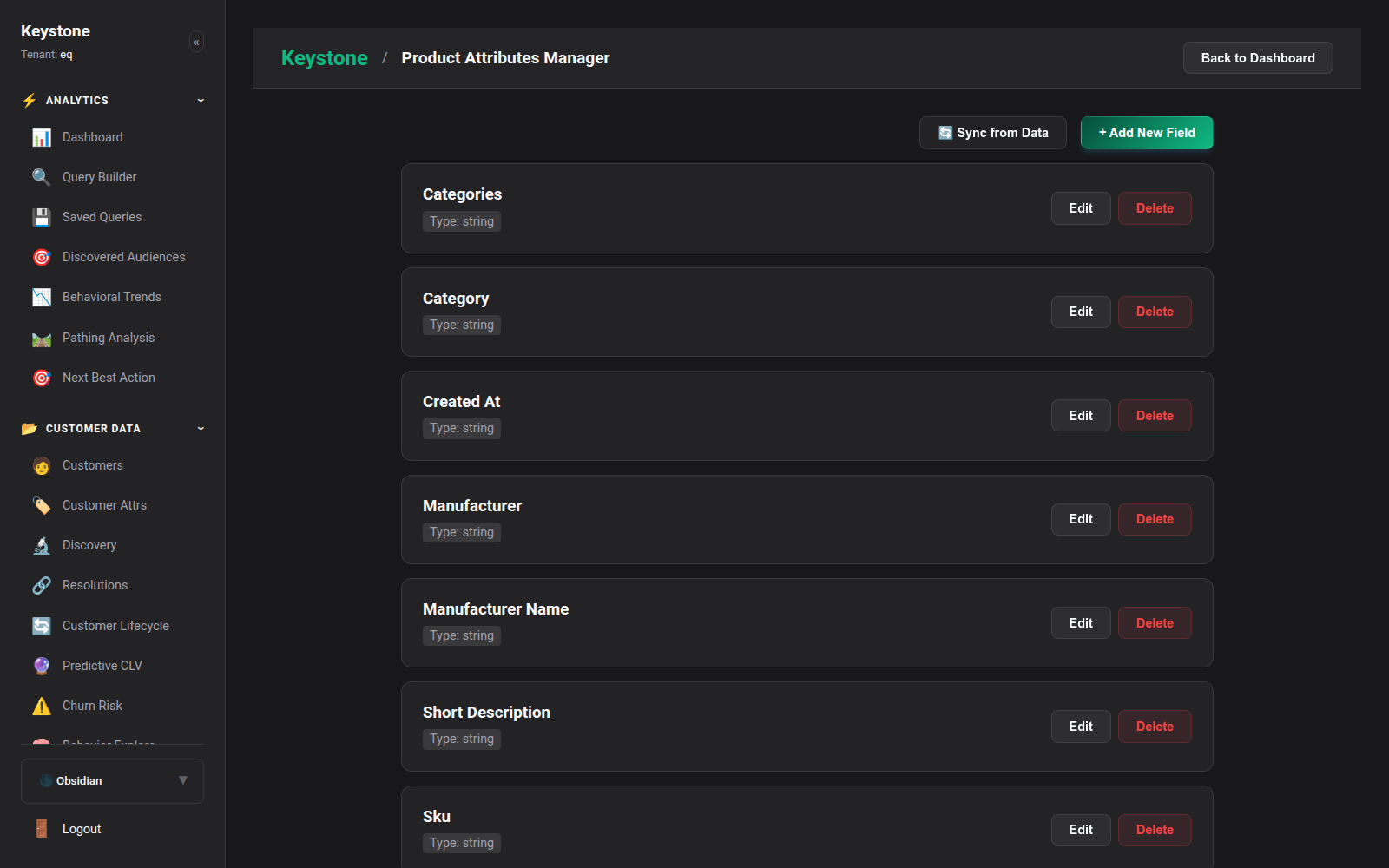Click the Pathing Analysis map icon
Viewport: 1389px width, 868px height.
[42, 339]
